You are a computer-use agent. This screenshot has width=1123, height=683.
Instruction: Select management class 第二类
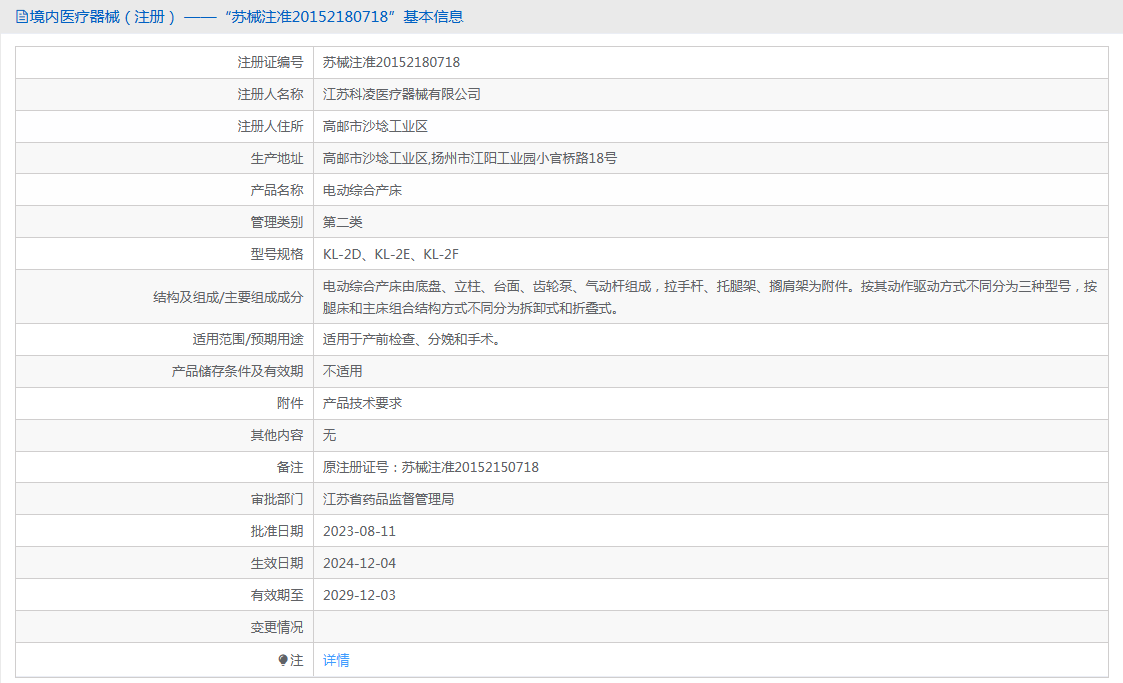coord(342,222)
